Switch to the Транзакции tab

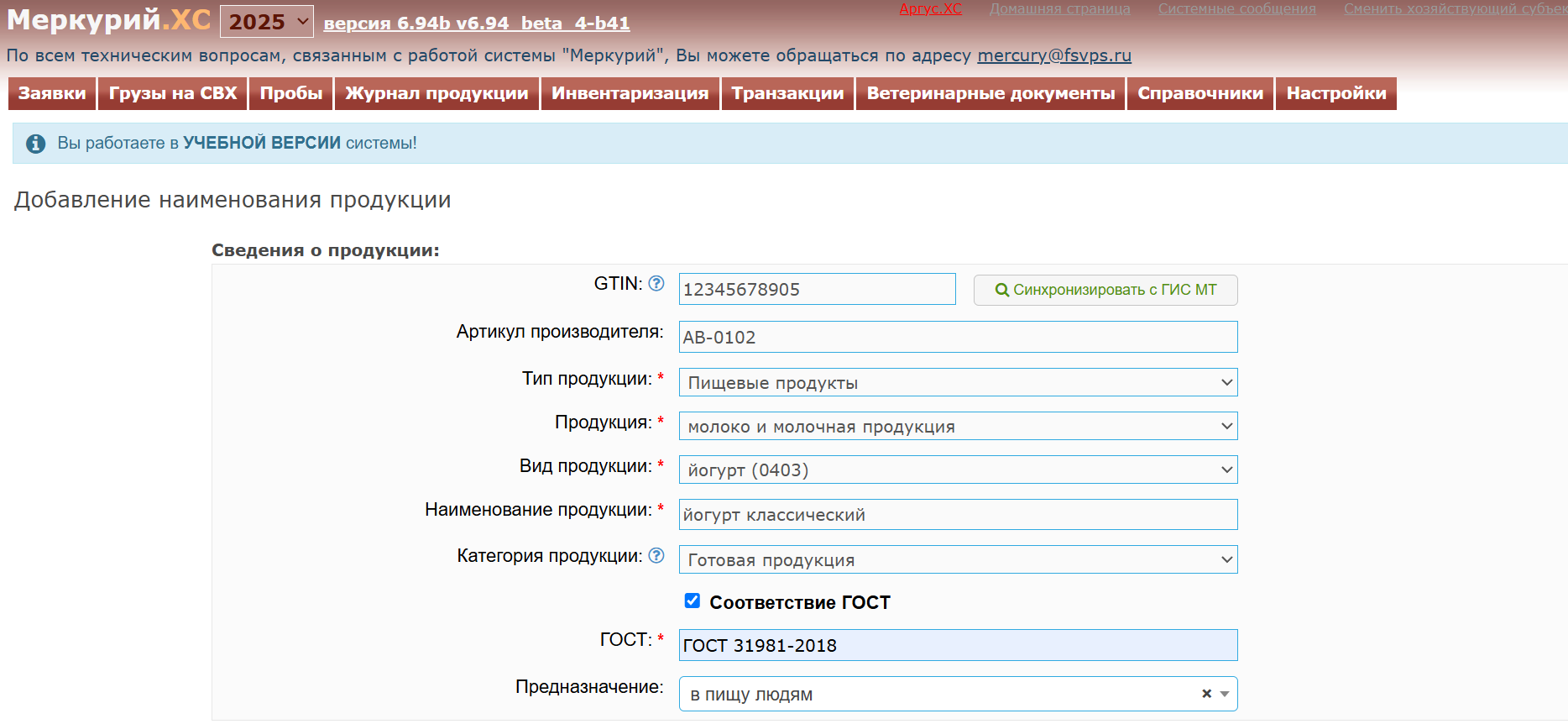[x=787, y=93]
